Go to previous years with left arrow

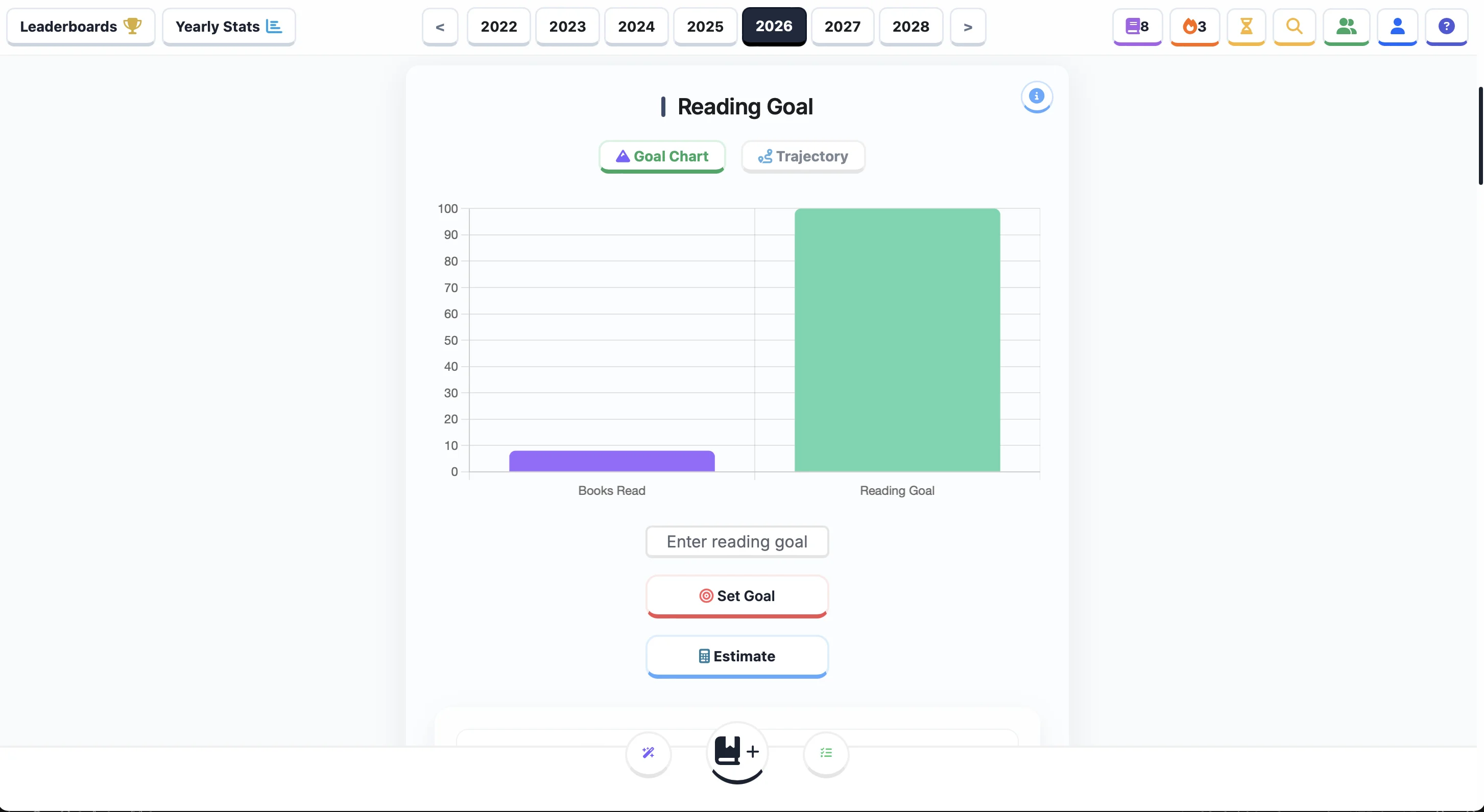pos(440,27)
